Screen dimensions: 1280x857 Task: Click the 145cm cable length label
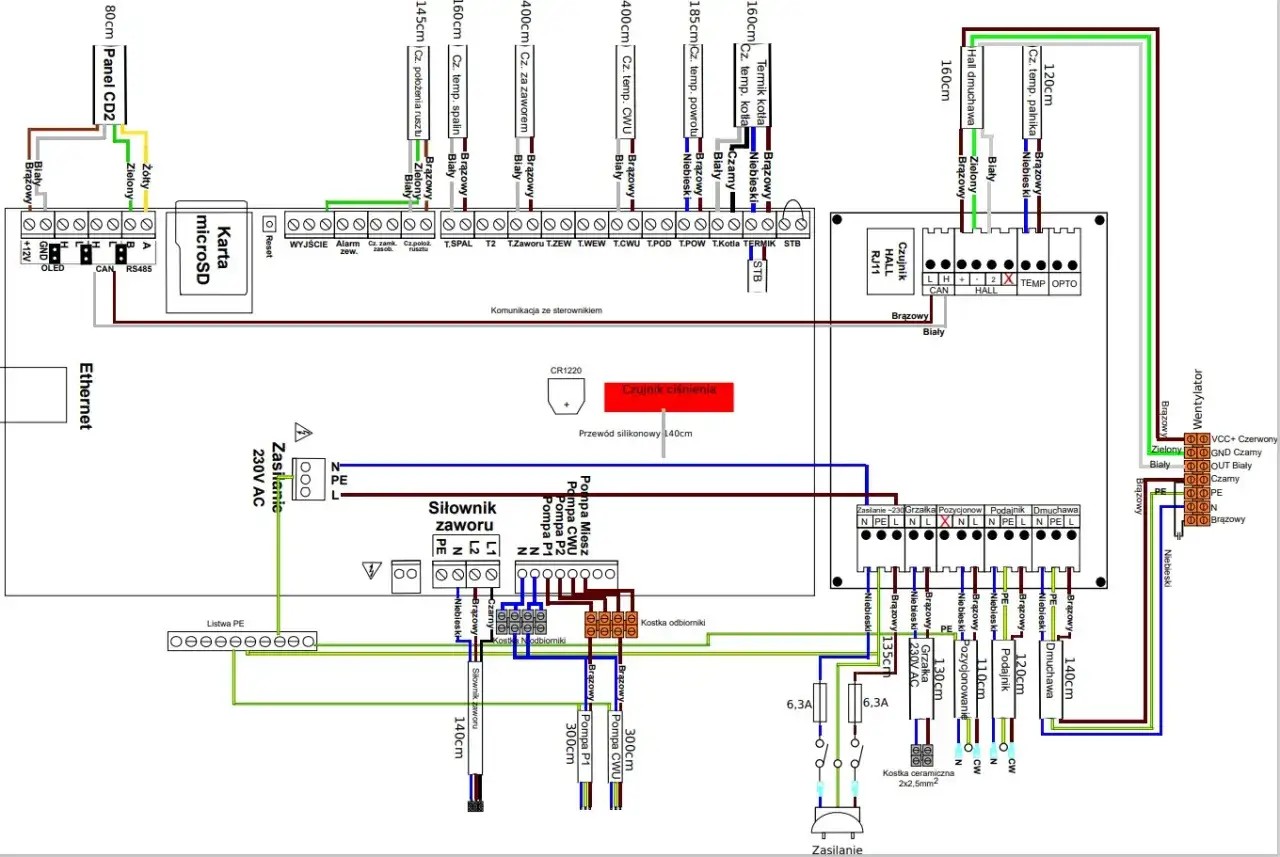pos(420,20)
